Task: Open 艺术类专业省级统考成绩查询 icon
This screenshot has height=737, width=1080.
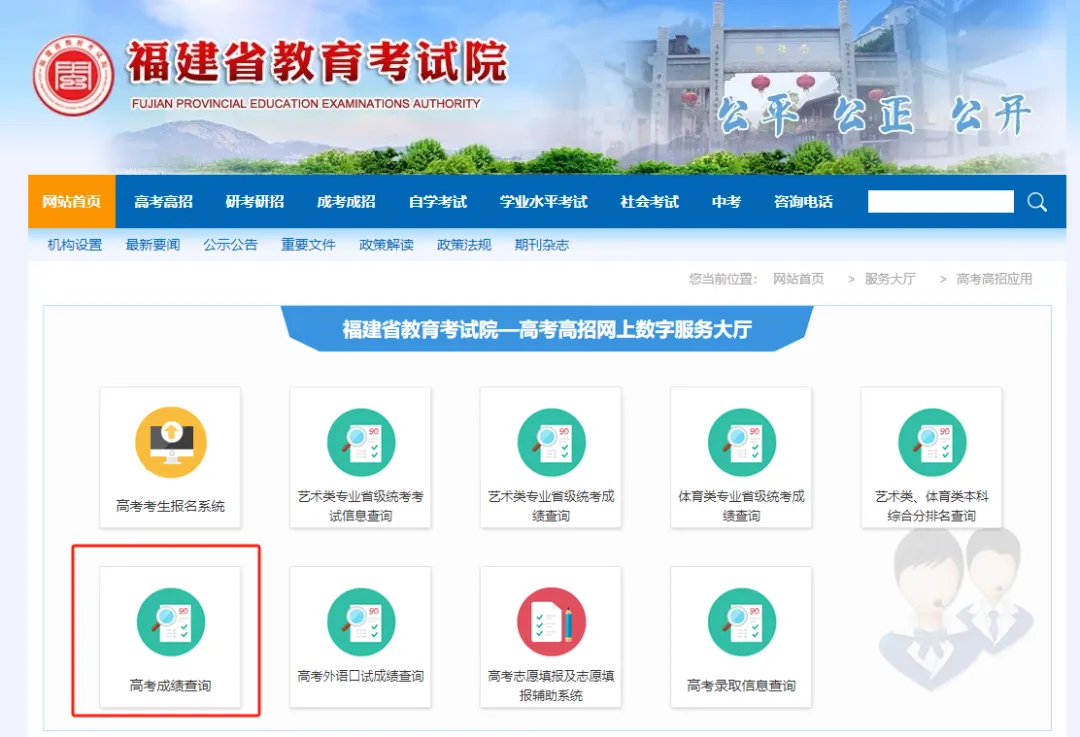Action: [x=551, y=443]
